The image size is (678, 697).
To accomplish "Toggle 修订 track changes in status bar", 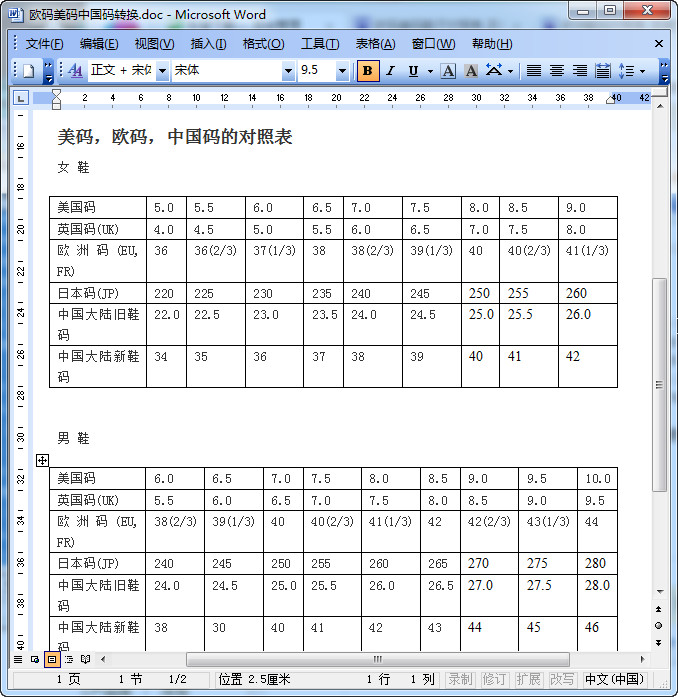I will (x=494, y=679).
